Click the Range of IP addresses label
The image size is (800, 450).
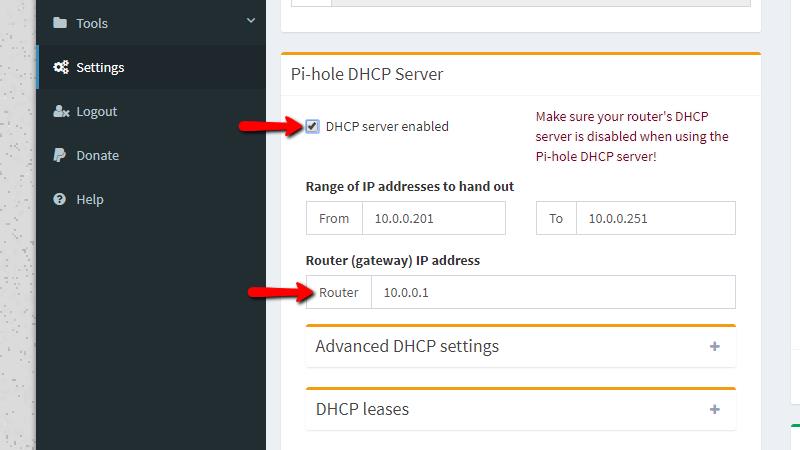click(410, 187)
